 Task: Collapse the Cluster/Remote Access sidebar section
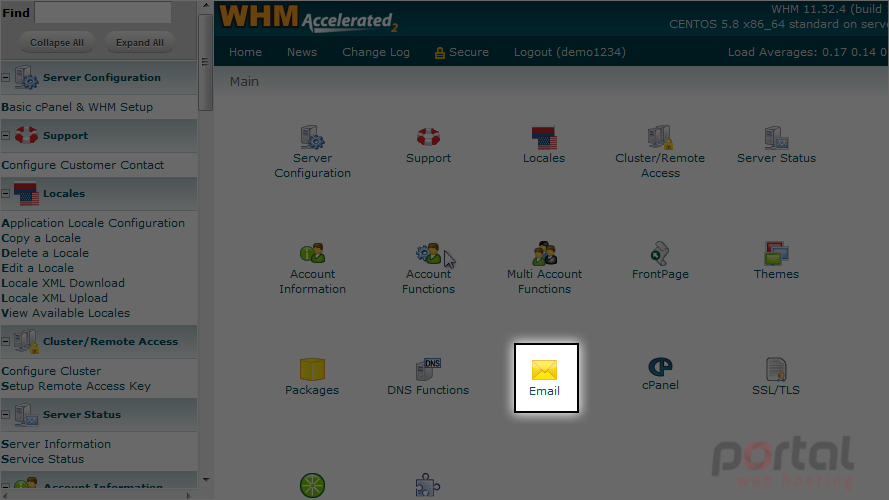[6, 341]
